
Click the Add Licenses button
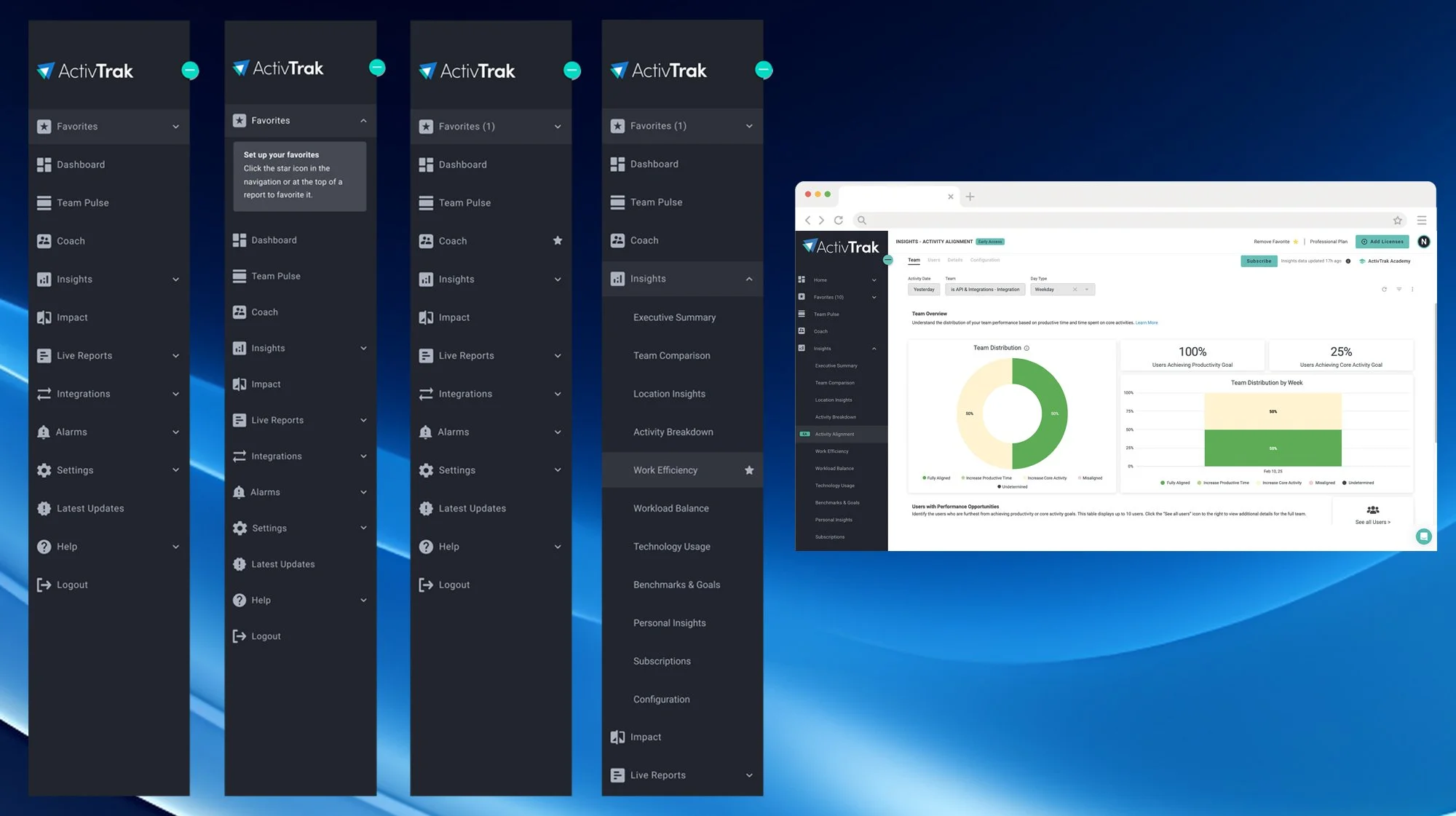tap(1382, 242)
